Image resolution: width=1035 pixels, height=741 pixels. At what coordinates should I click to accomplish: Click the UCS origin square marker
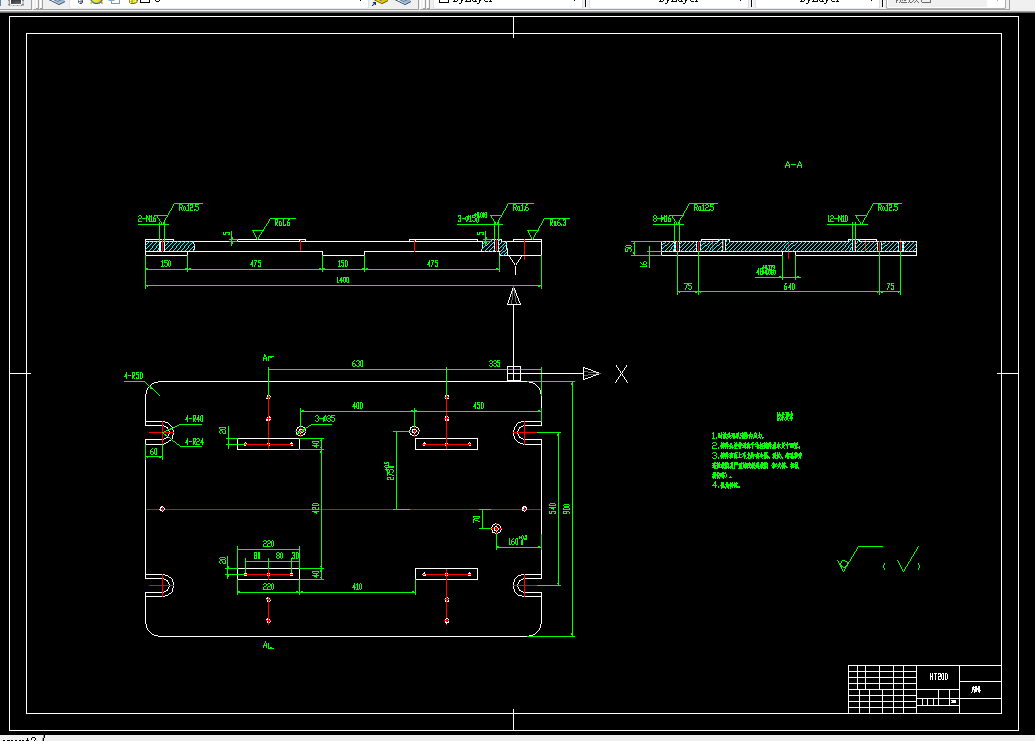coord(514,373)
